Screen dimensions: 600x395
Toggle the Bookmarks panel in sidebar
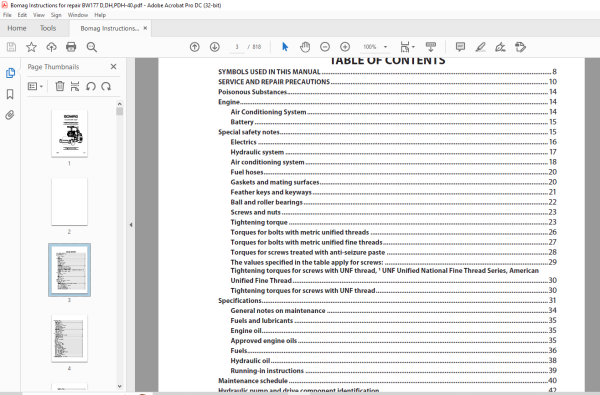coord(10,94)
